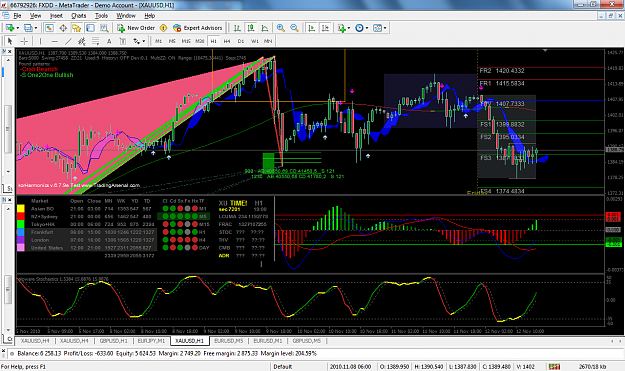Click the Templates icon
The width and height of the screenshot is (625, 371).
377,28
